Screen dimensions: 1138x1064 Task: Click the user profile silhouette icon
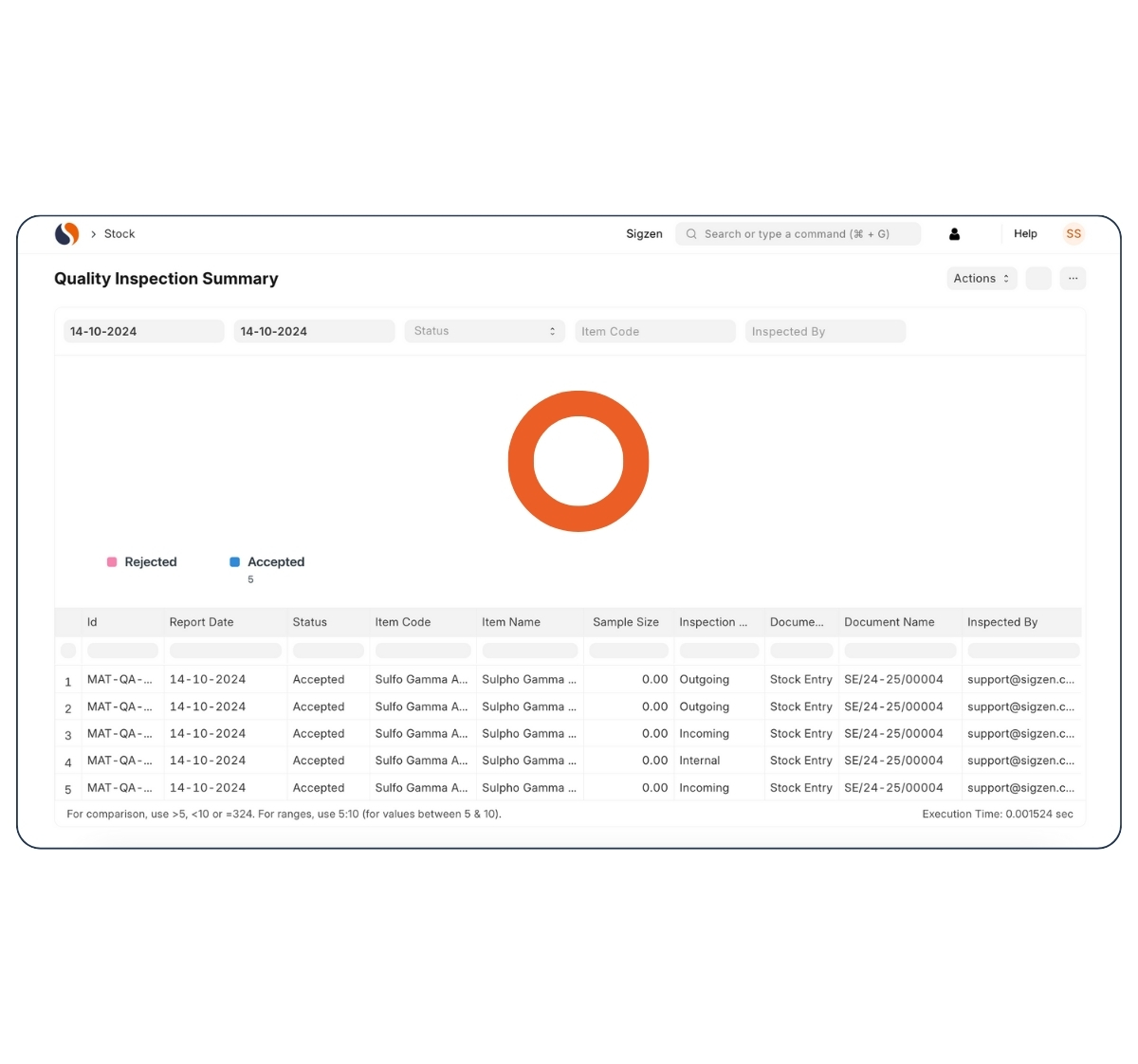(954, 234)
